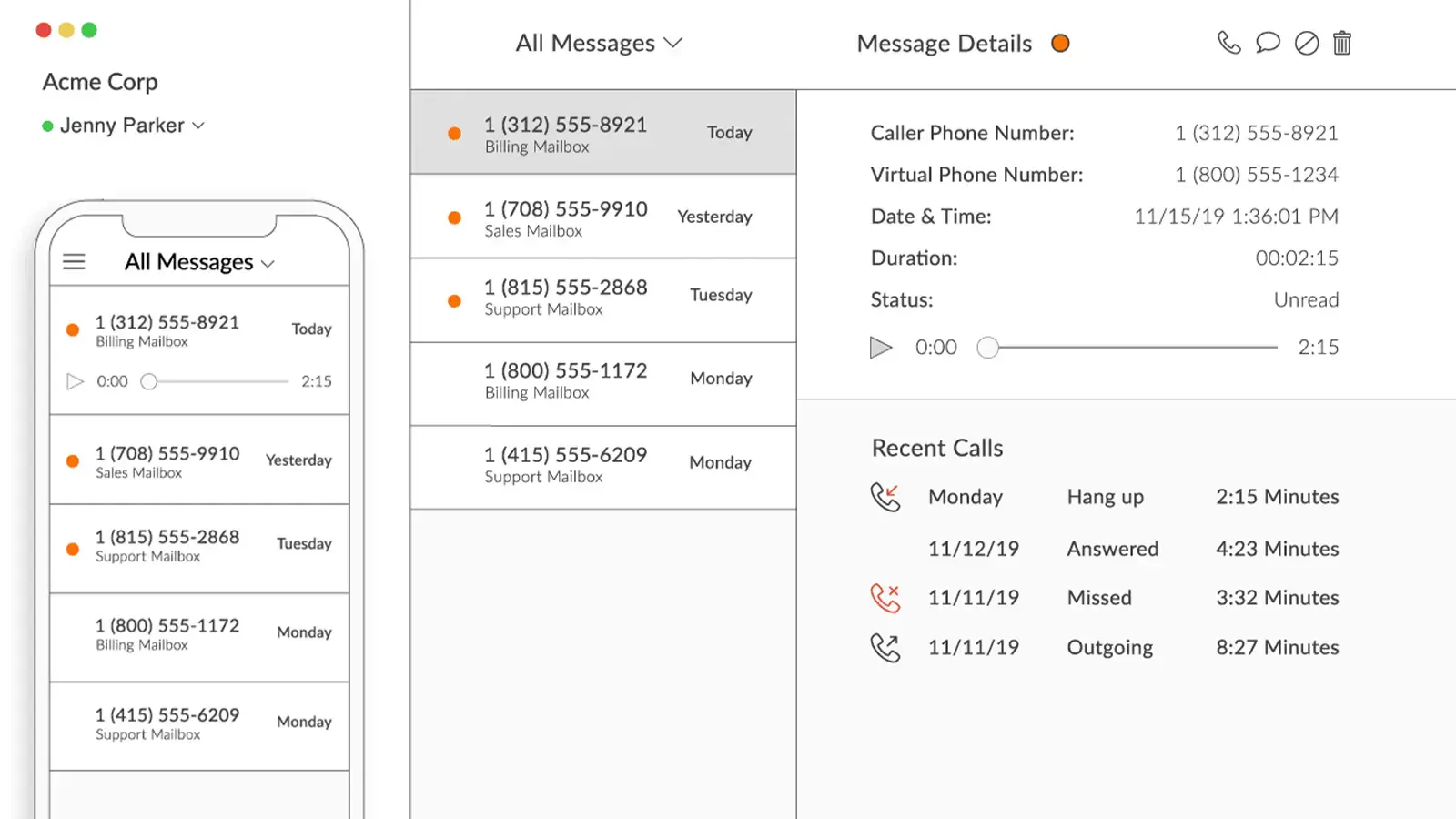Open phone's 1 (415) 555-6209 message
1456x819 pixels.
point(199,726)
